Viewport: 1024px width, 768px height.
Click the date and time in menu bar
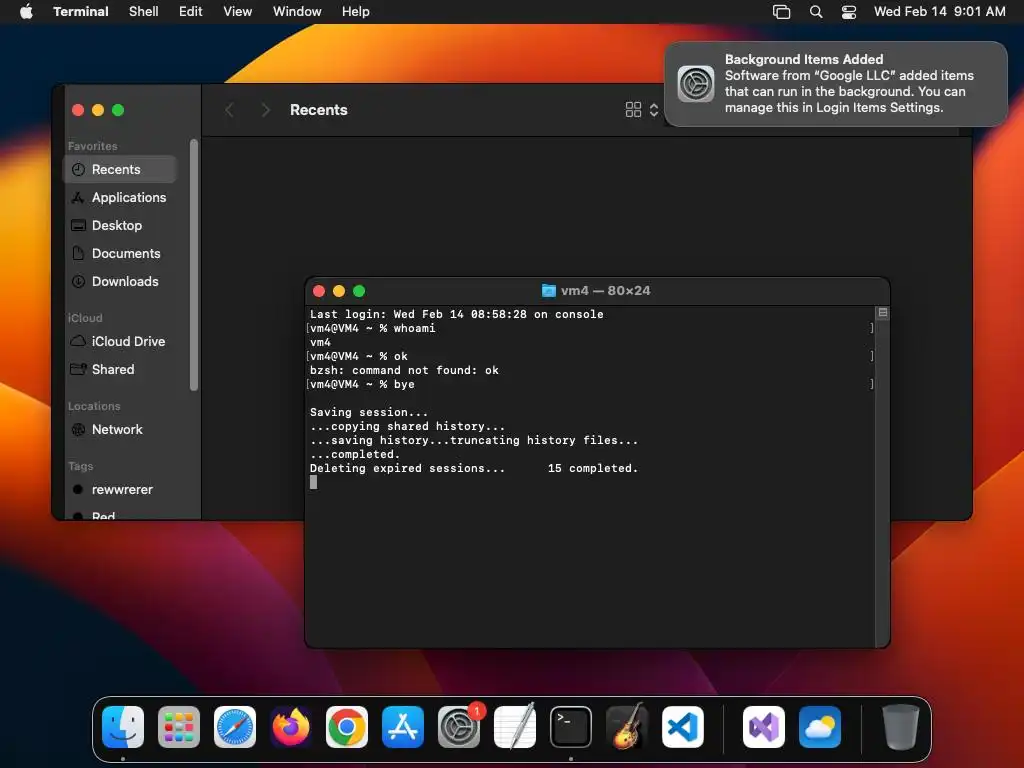[x=939, y=11]
